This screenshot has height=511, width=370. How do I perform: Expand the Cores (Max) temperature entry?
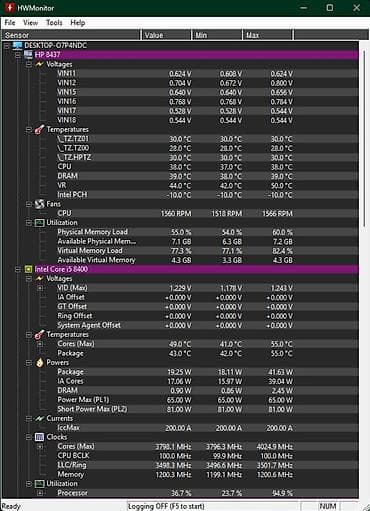[x=40, y=344]
